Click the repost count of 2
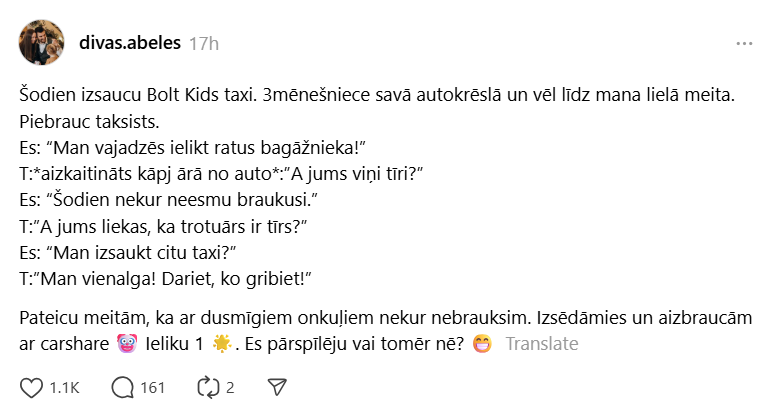Screen dimensions: 775x406 tap(230, 387)
